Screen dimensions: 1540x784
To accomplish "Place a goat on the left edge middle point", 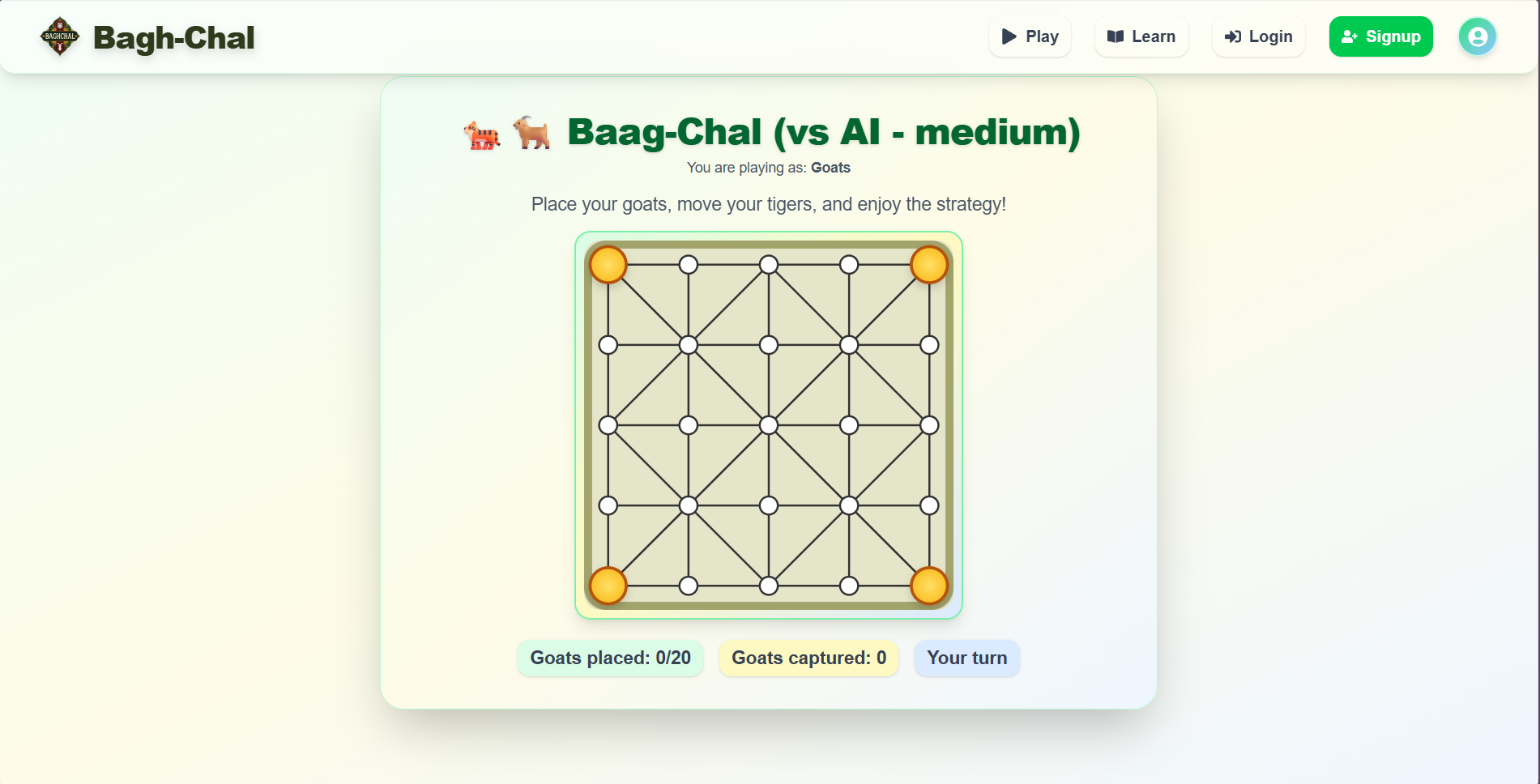I will 608,425.
